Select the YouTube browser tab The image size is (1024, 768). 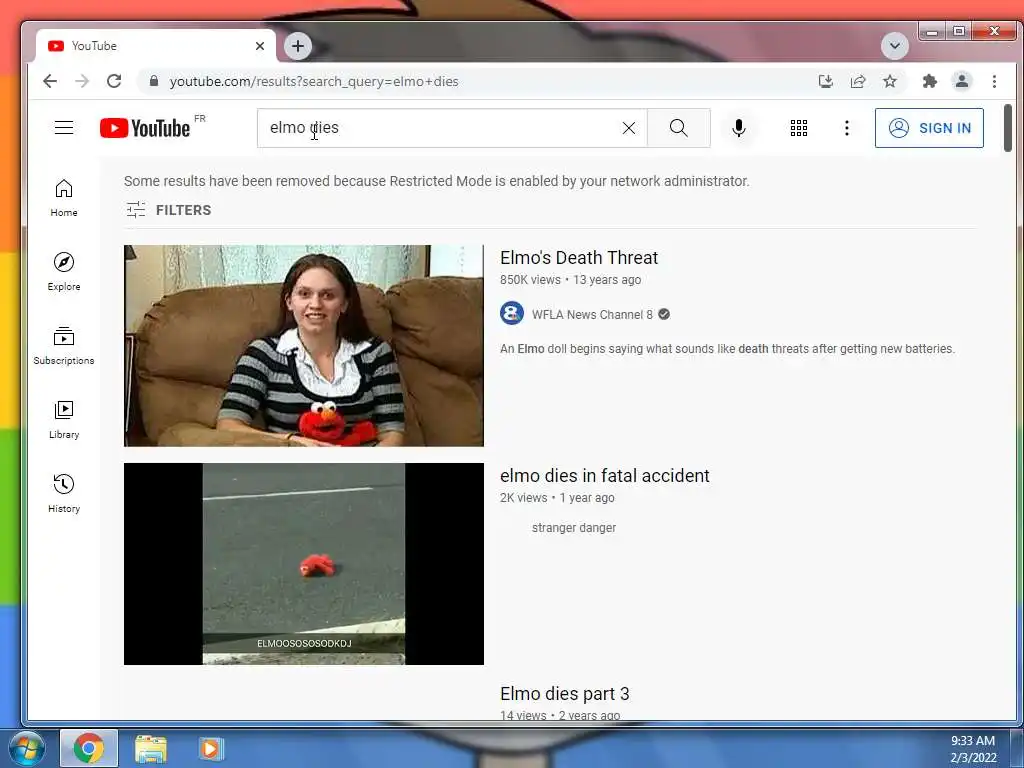coord(155,46)
